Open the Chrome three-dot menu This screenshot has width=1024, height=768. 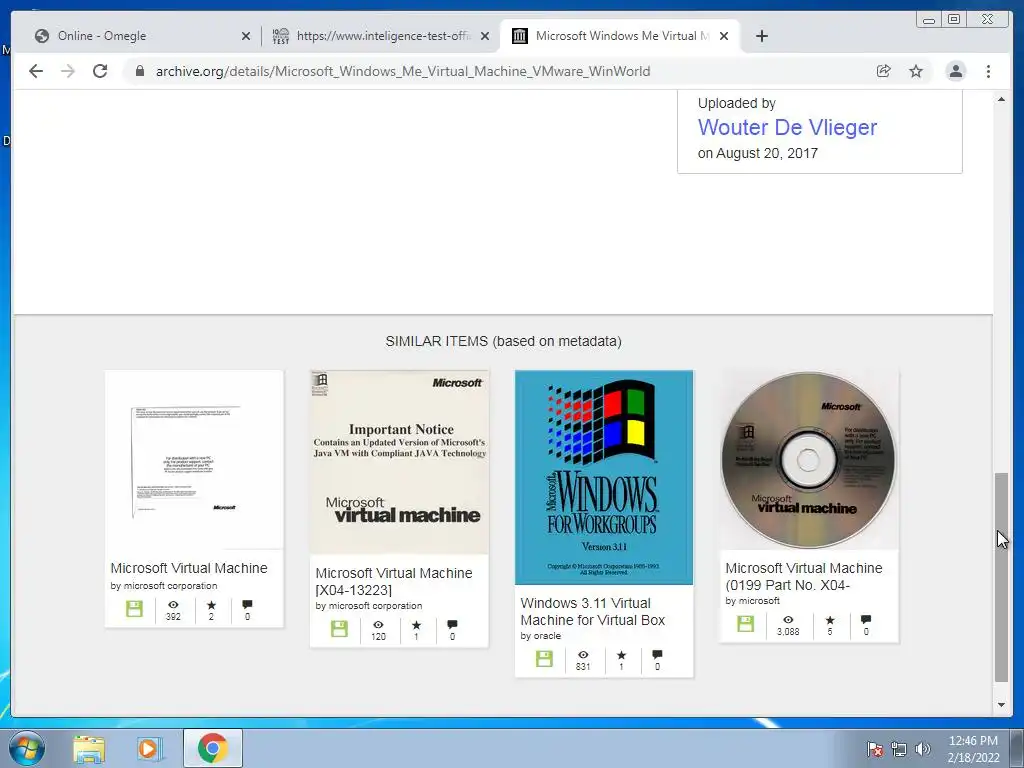[988, 71]
